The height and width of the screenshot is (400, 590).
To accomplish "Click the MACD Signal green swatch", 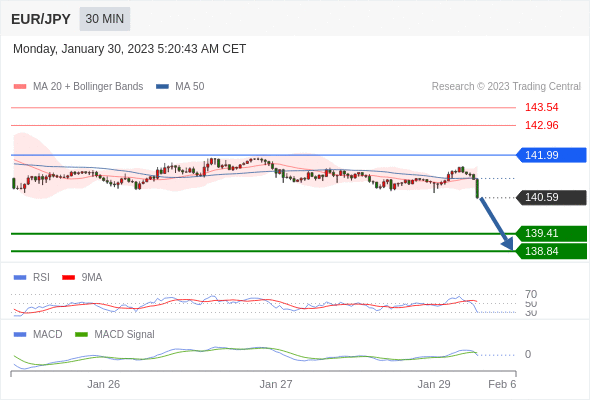I will pos(81,335).
